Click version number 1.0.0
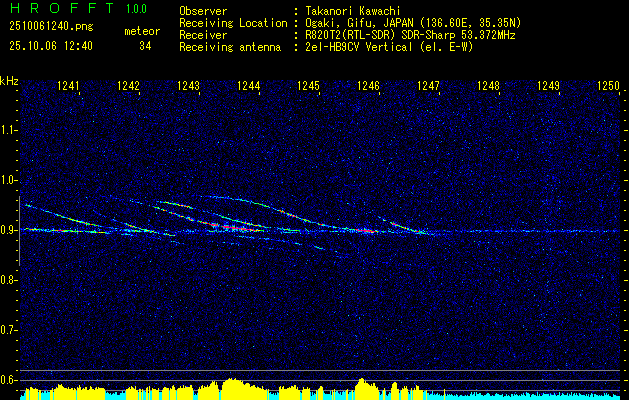Viewport: 629px width, 400px height. [136, 8]
